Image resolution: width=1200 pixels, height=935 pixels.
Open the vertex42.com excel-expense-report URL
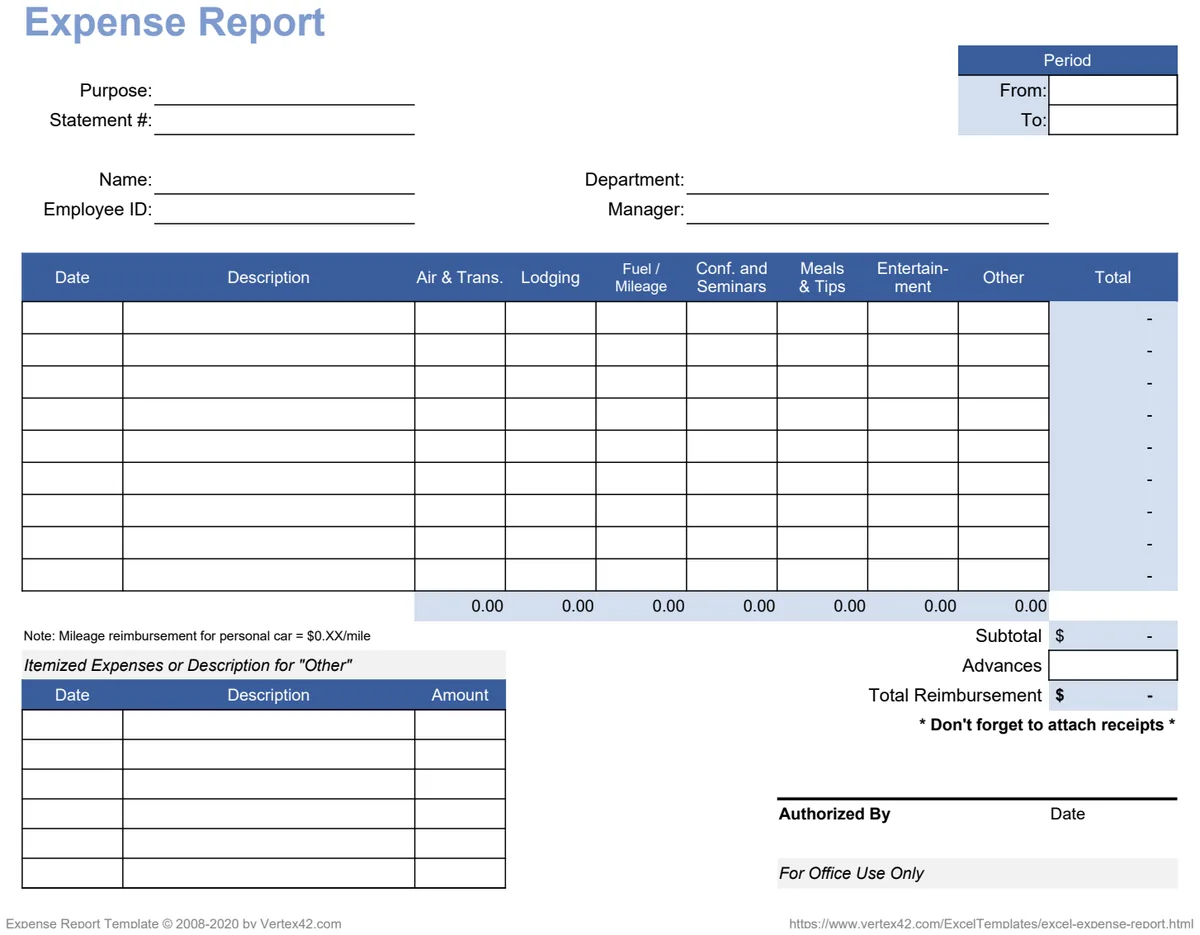point(991,924)
